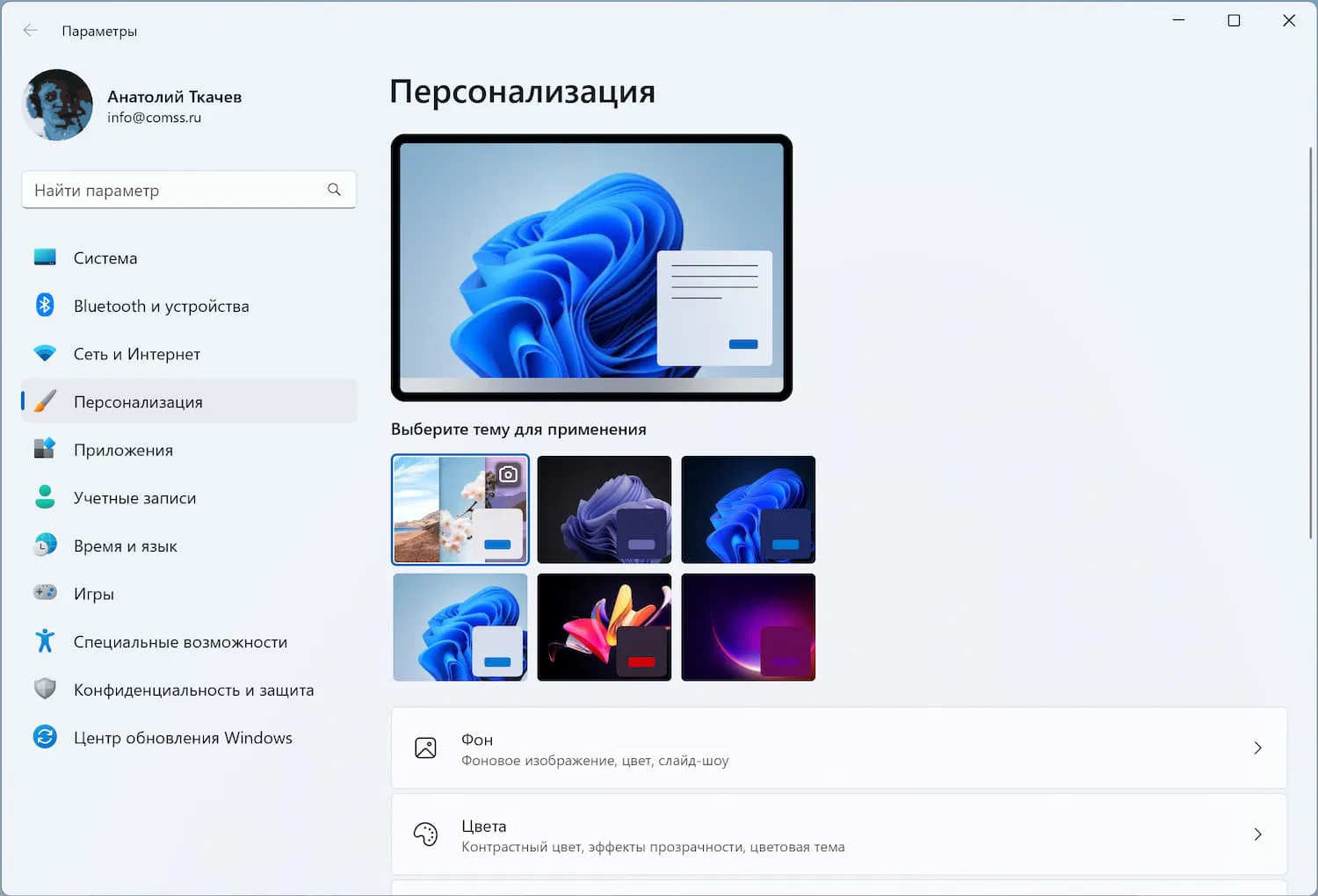1318x896 pixels.
Task: Click the paintbrush Персонализация icon
Action: pyautogui.click(x=45, y=401)
